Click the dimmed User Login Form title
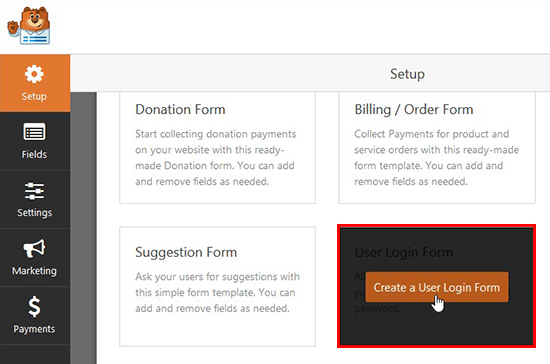 coord(403,252)
